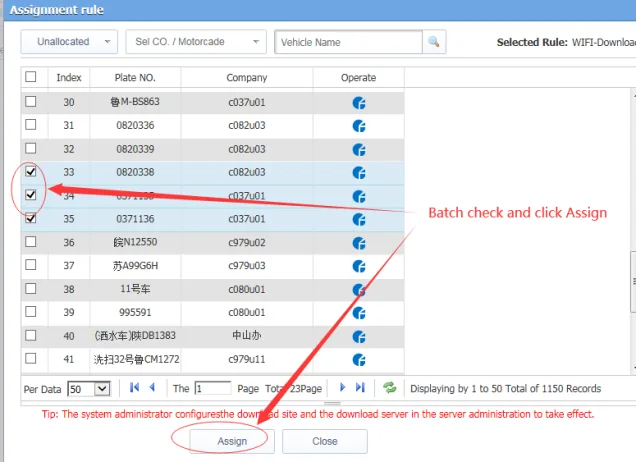Click operate icon for row 41
The height and width of the screenshot is (462, 636).
click(359, 359)
